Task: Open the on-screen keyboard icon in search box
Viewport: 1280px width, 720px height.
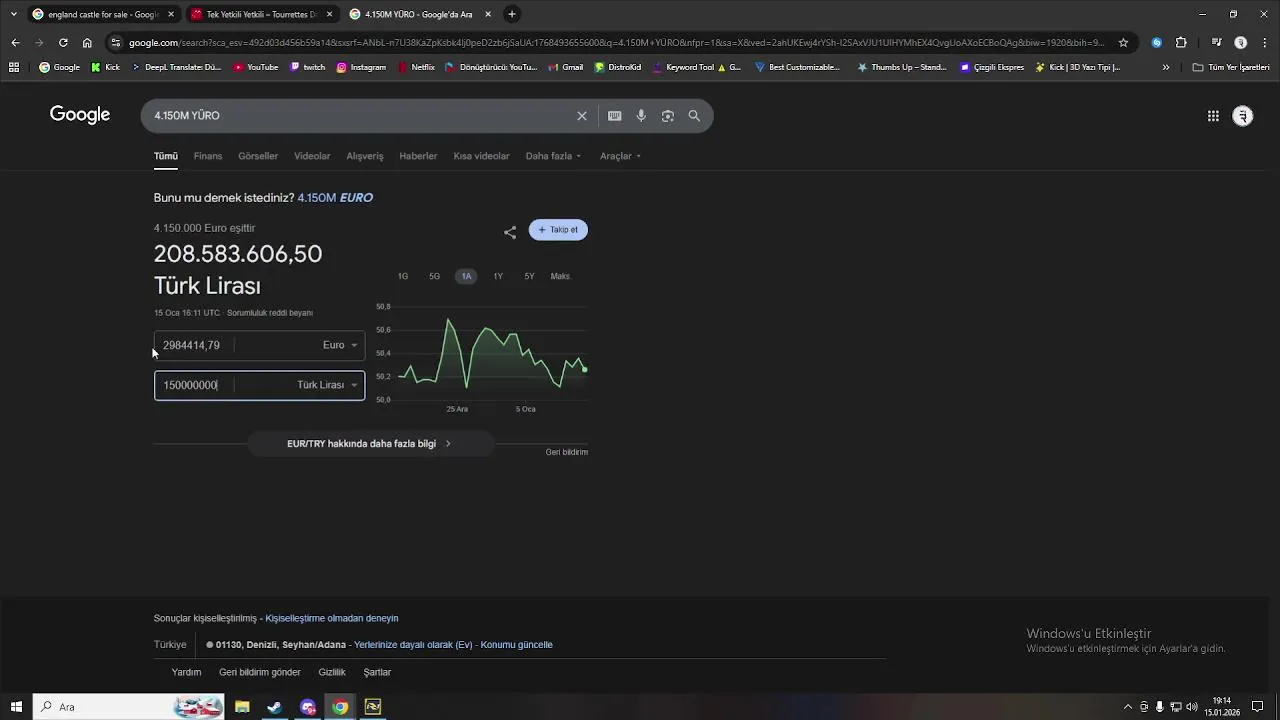Action: coord(615,116)
